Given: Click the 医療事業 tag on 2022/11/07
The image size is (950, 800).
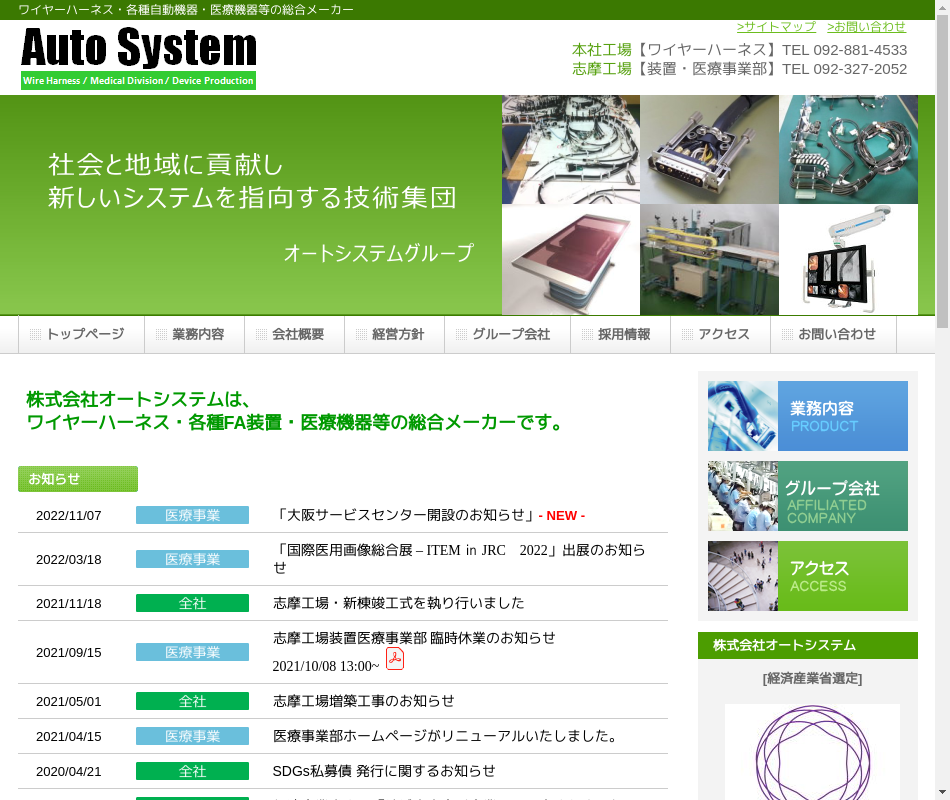Looking at the screenshot, I should [192, 516].
